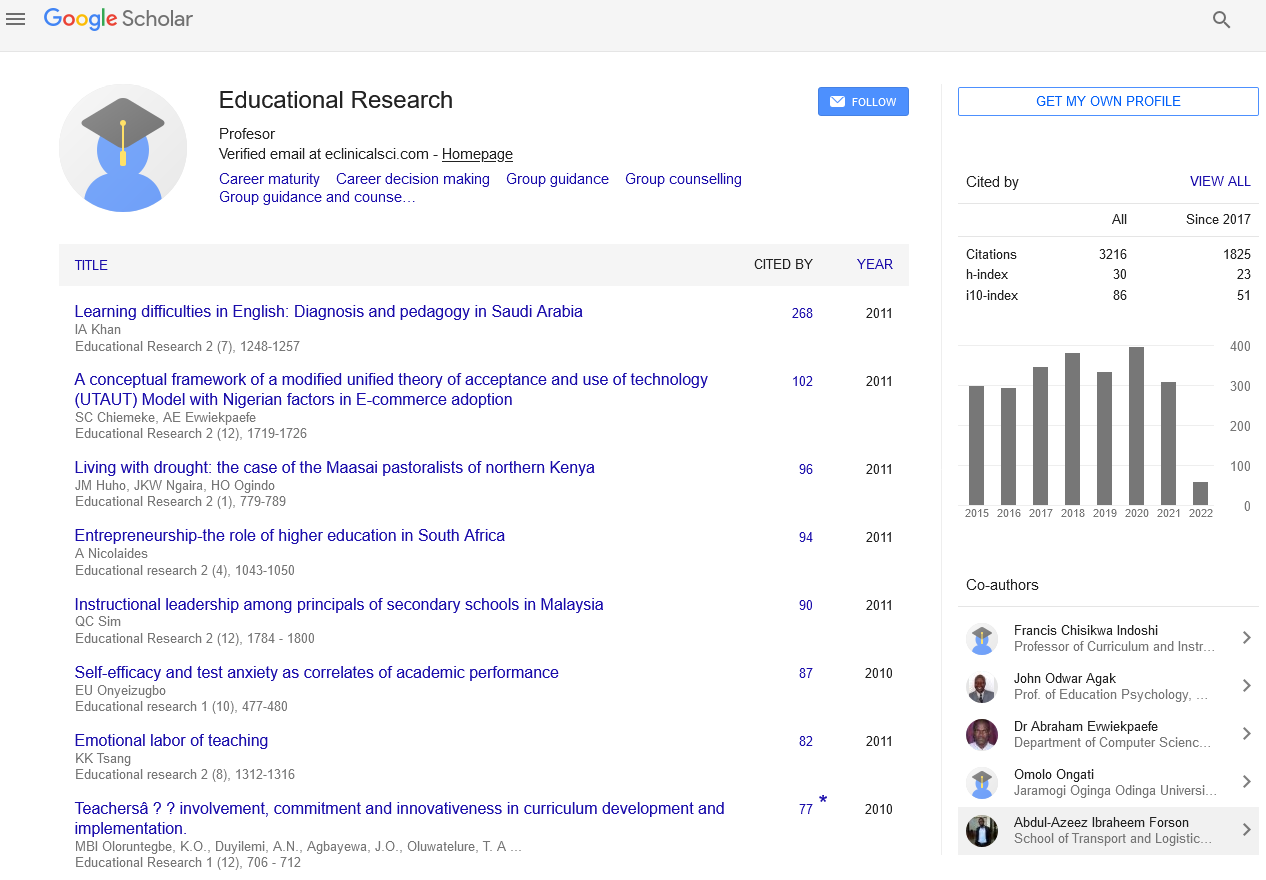Click the 2020 bar in citations chart
The width and height of the screenshot is (1266, 880).
pyautogui.click(x=1136, y=426)
